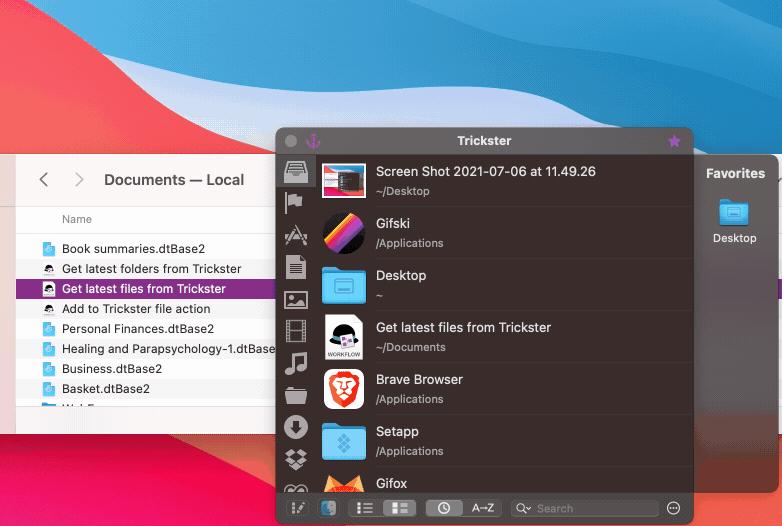Click the ~/Desktop path under Screen Shot entry
Screen dimensions: 782x526
pos(402,191)
